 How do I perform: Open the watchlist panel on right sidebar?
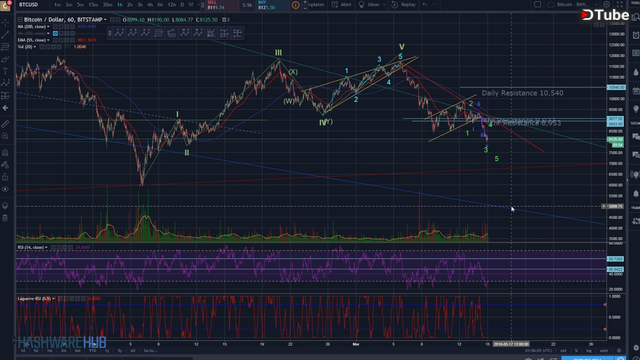click(x=636, y=17)
